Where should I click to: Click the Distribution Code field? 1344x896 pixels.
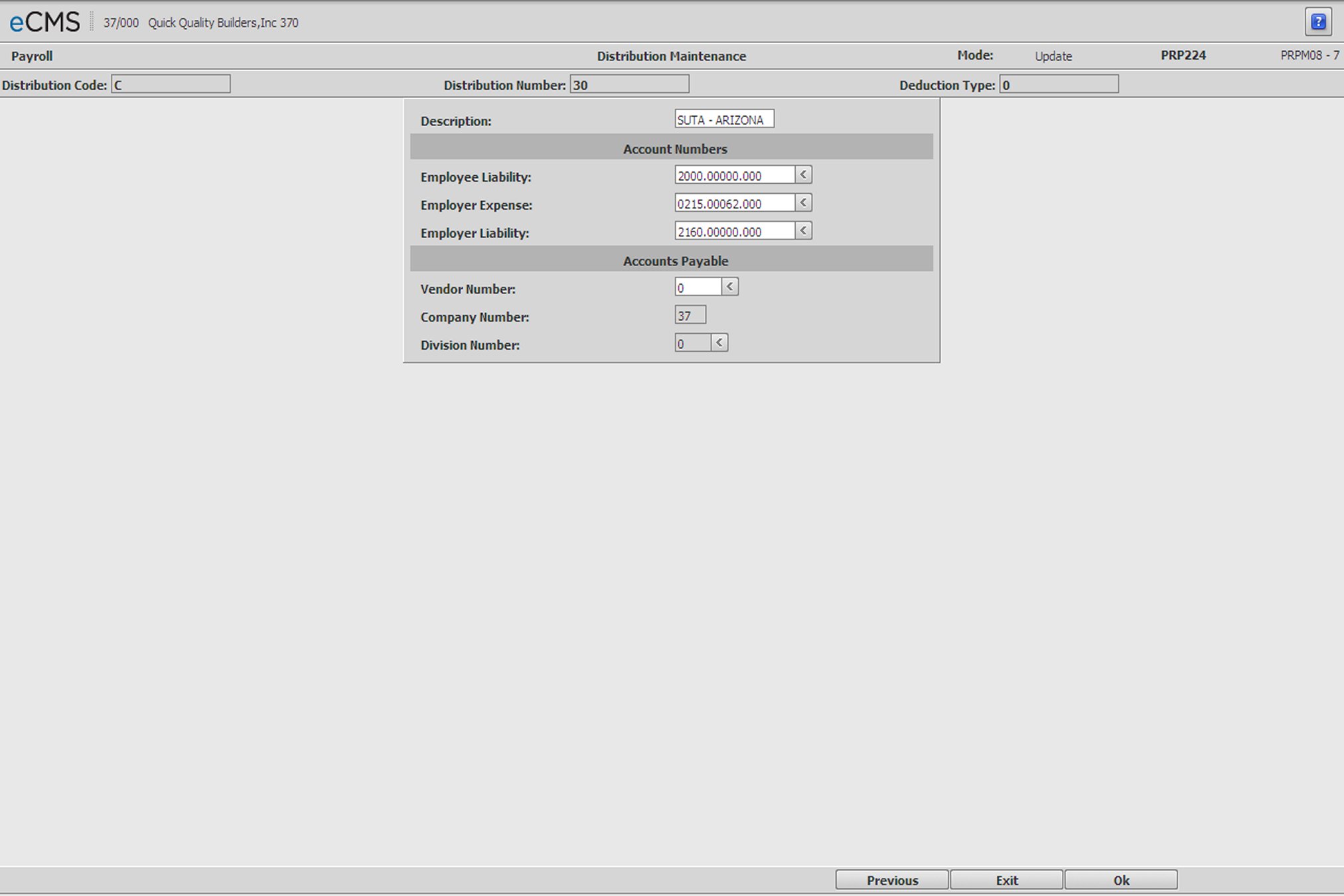tap(171, 84)
